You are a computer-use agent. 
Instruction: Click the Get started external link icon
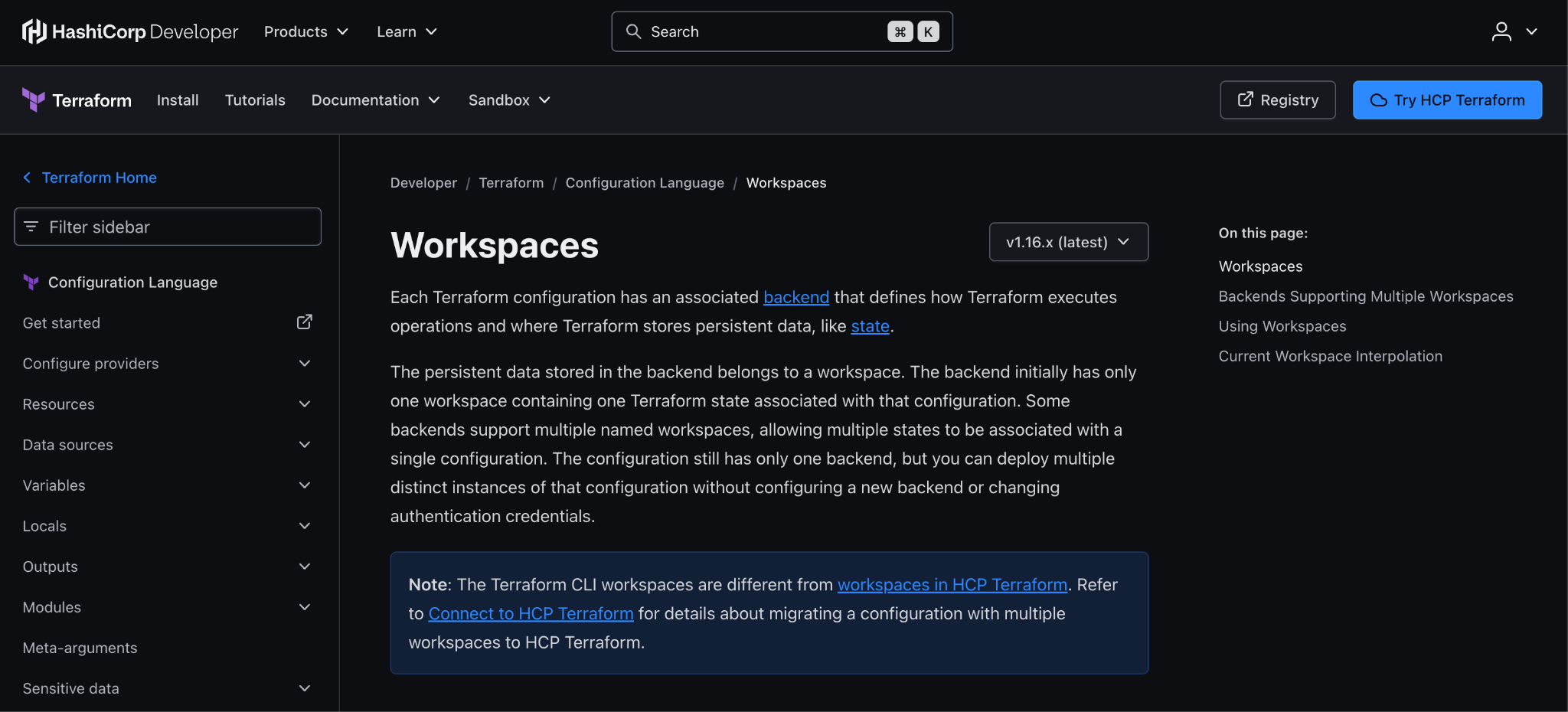pyautogui.click(x=304, y=322)
